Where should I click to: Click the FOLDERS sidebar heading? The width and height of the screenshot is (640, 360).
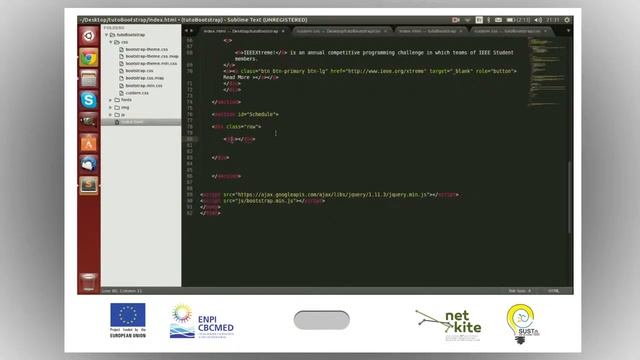[114, 28]
